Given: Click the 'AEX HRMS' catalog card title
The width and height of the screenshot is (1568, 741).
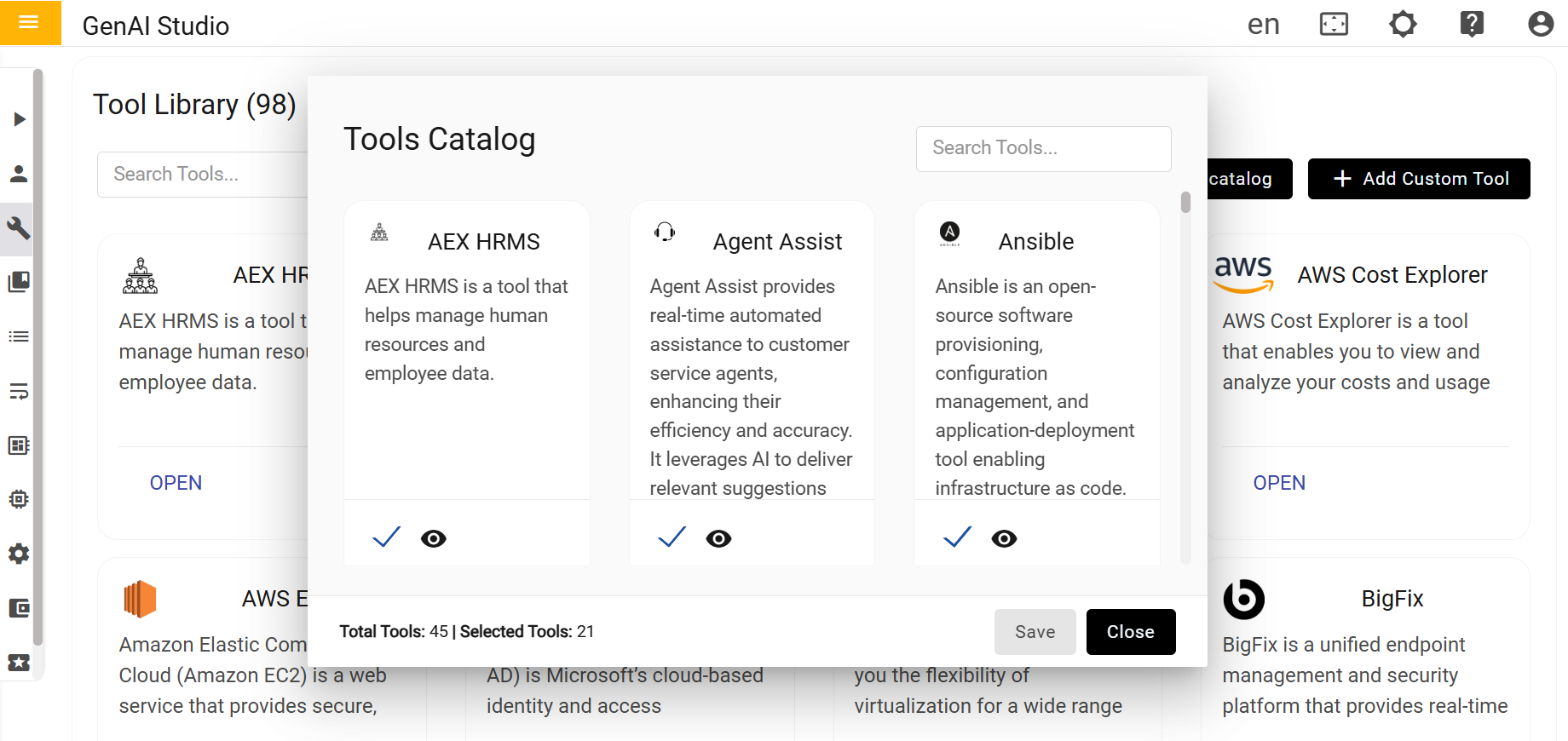Looking at the screenshot, I should pos(484,242).
